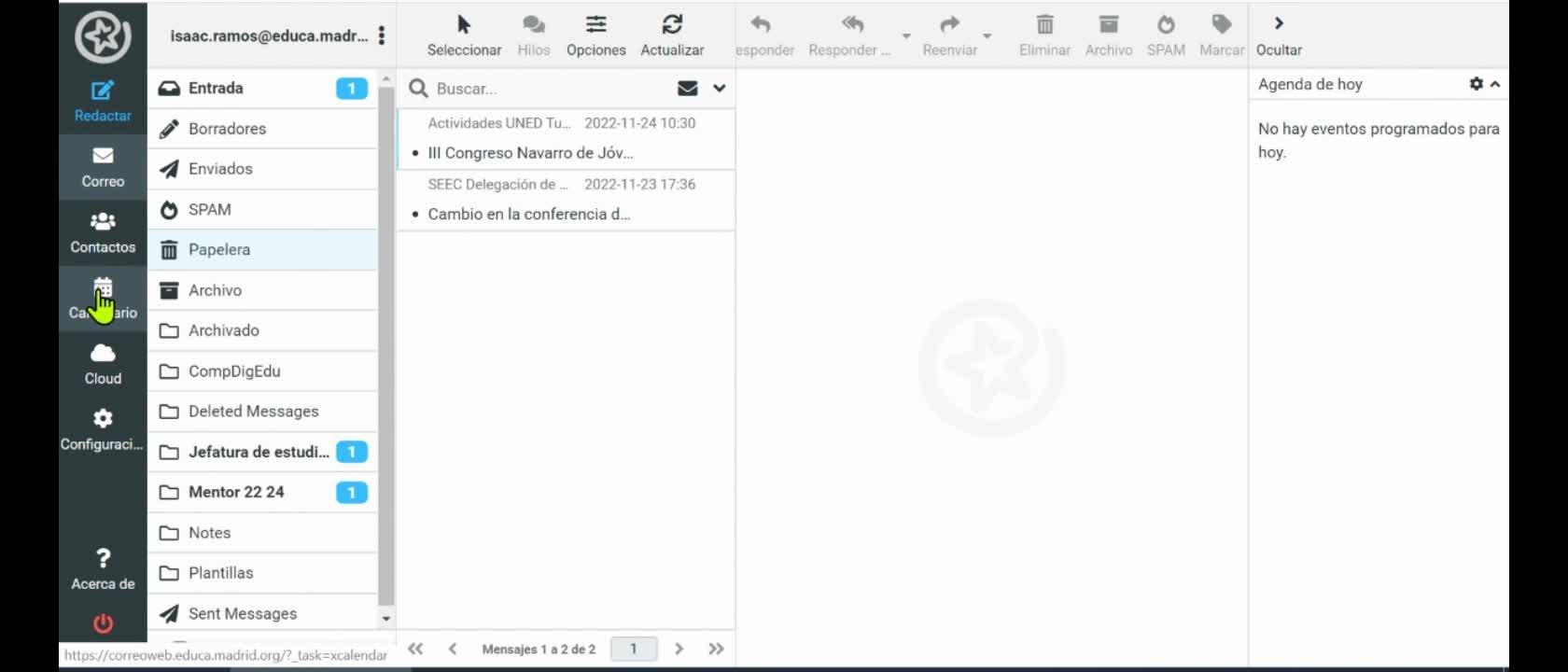Toggle unread filter envelope in search bar
Image resolution: width=1568 pixels, height=672 pixels.
click(688, 88)
